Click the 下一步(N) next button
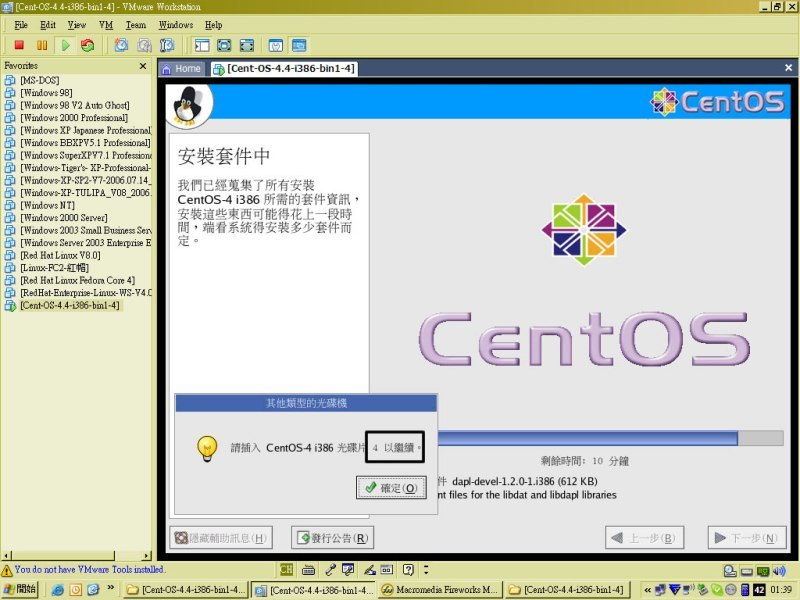This screenshot has height=600, width=800. (x=746, y=538)
